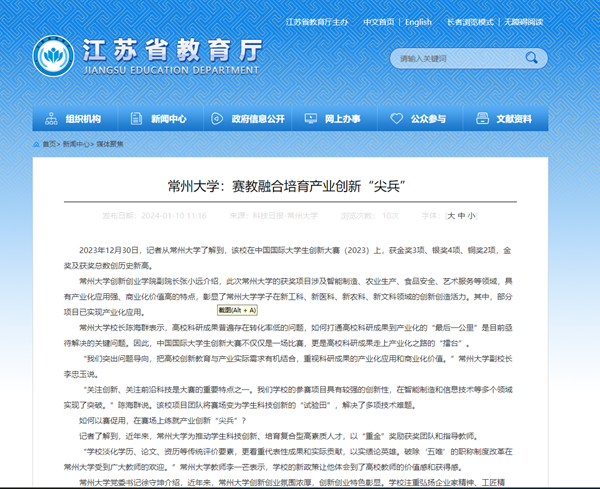Open the 政府信息公开 menu
600x489 pixels.
[x=248, y=119]
